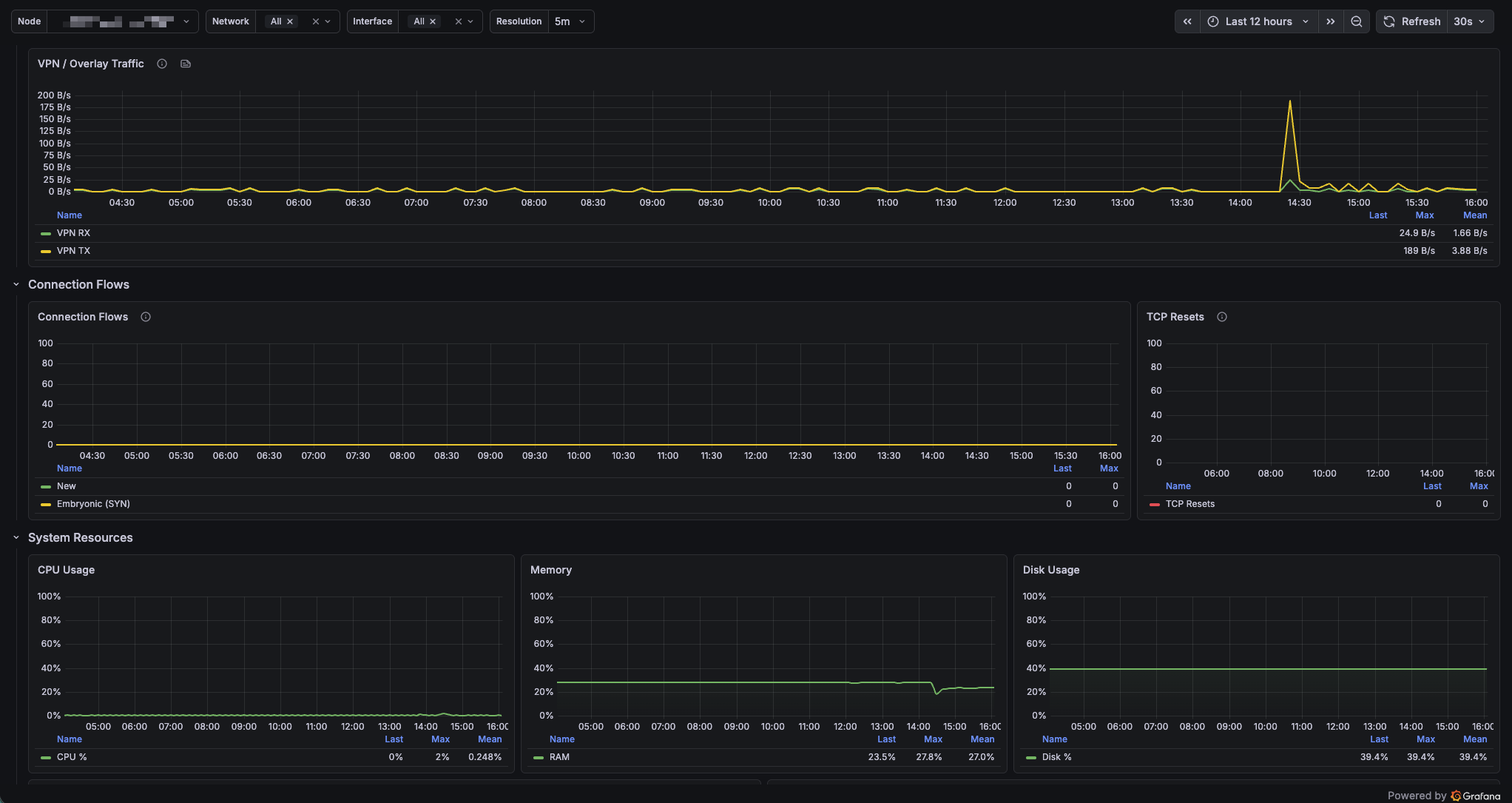This screenshot has height=803, width=1512.
Task: Toggle VPN RX series in legend
Action: [x=73, y=233]
